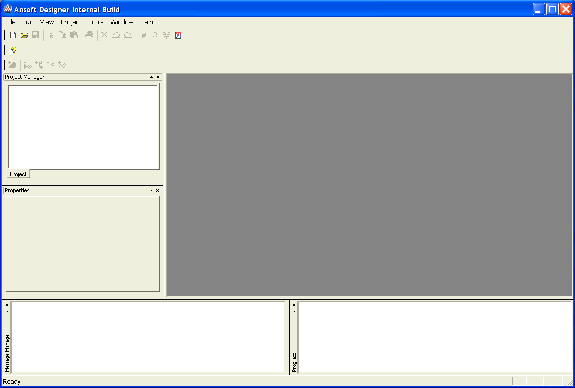Click the Save floppy disk icon

35,35
